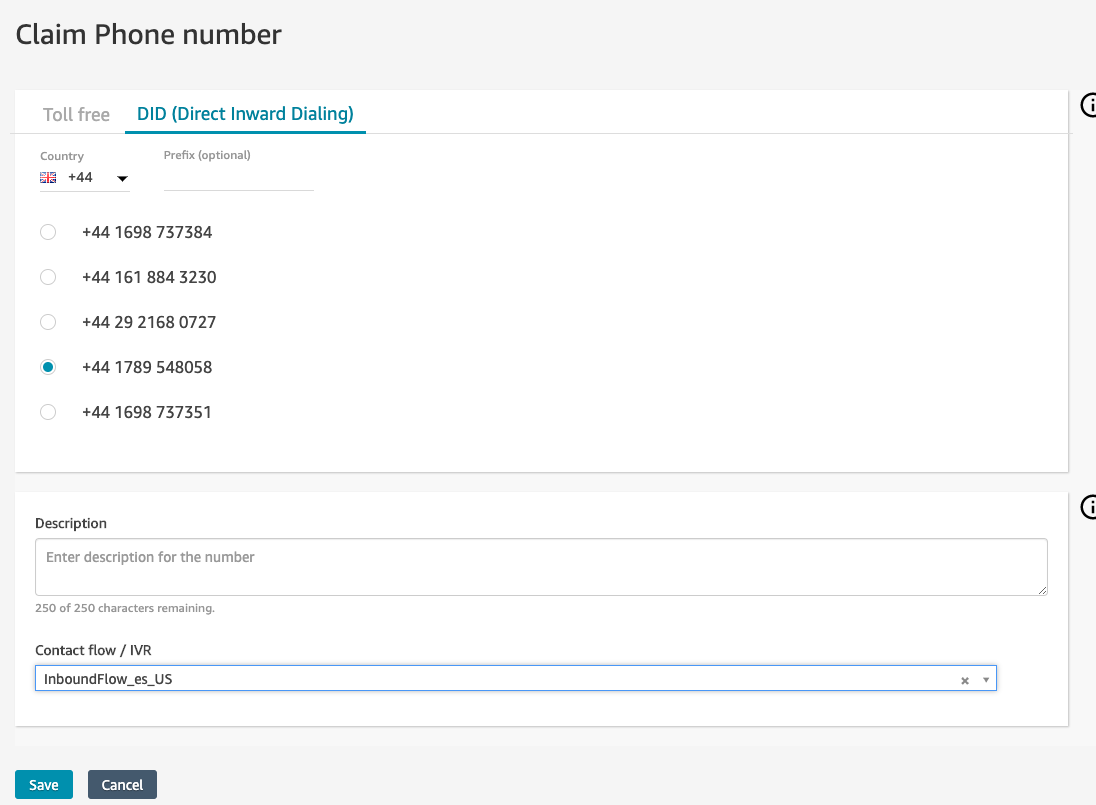Click the info icon beside phone number panel

[x=1089, y=105]
